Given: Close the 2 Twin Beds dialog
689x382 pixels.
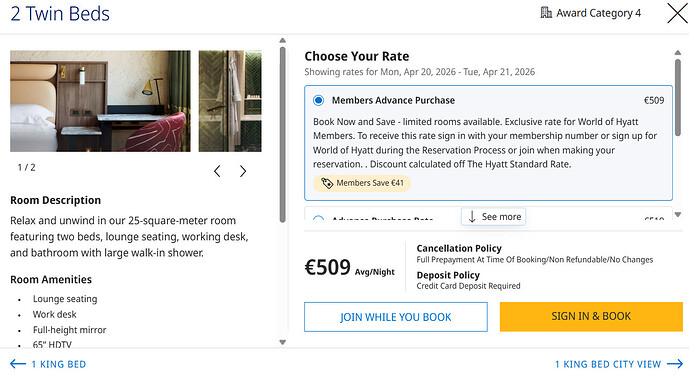Looking at the screenshot, I should (x=678, y=13).
